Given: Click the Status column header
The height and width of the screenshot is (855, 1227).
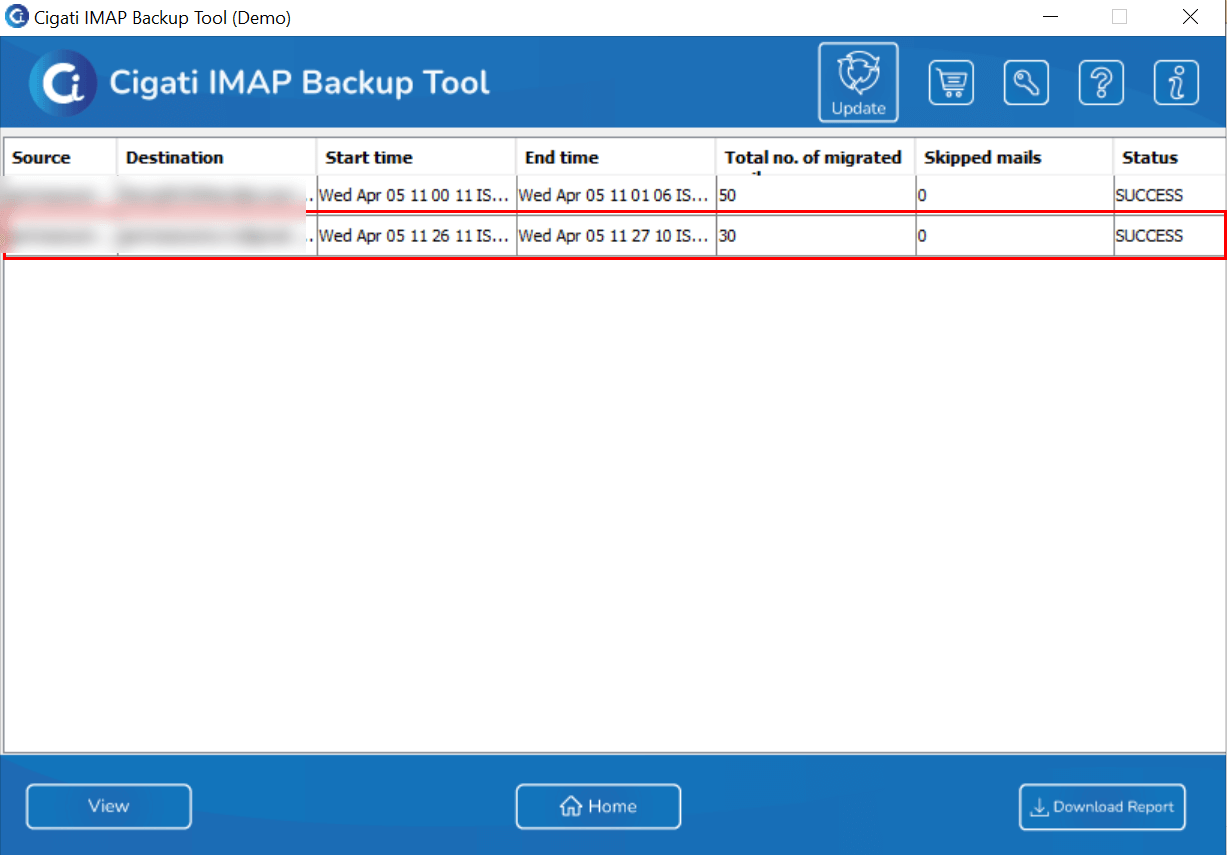Looking at the screenshot, I should click(x=1169, y=157).
